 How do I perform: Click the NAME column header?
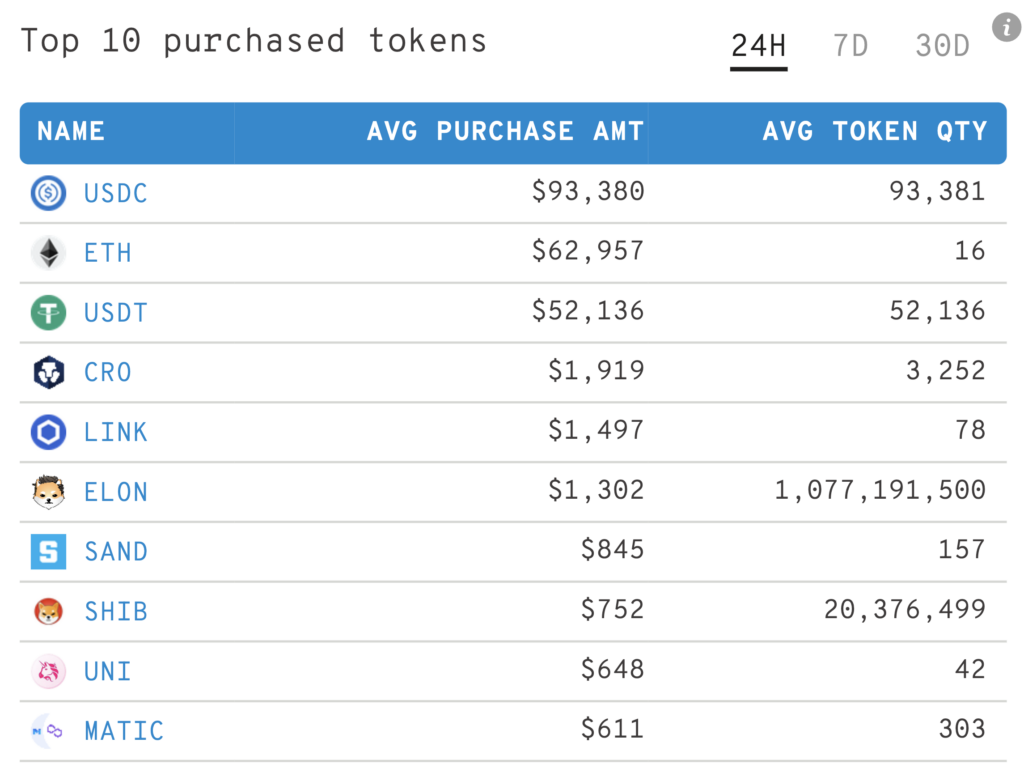(71, 131)
